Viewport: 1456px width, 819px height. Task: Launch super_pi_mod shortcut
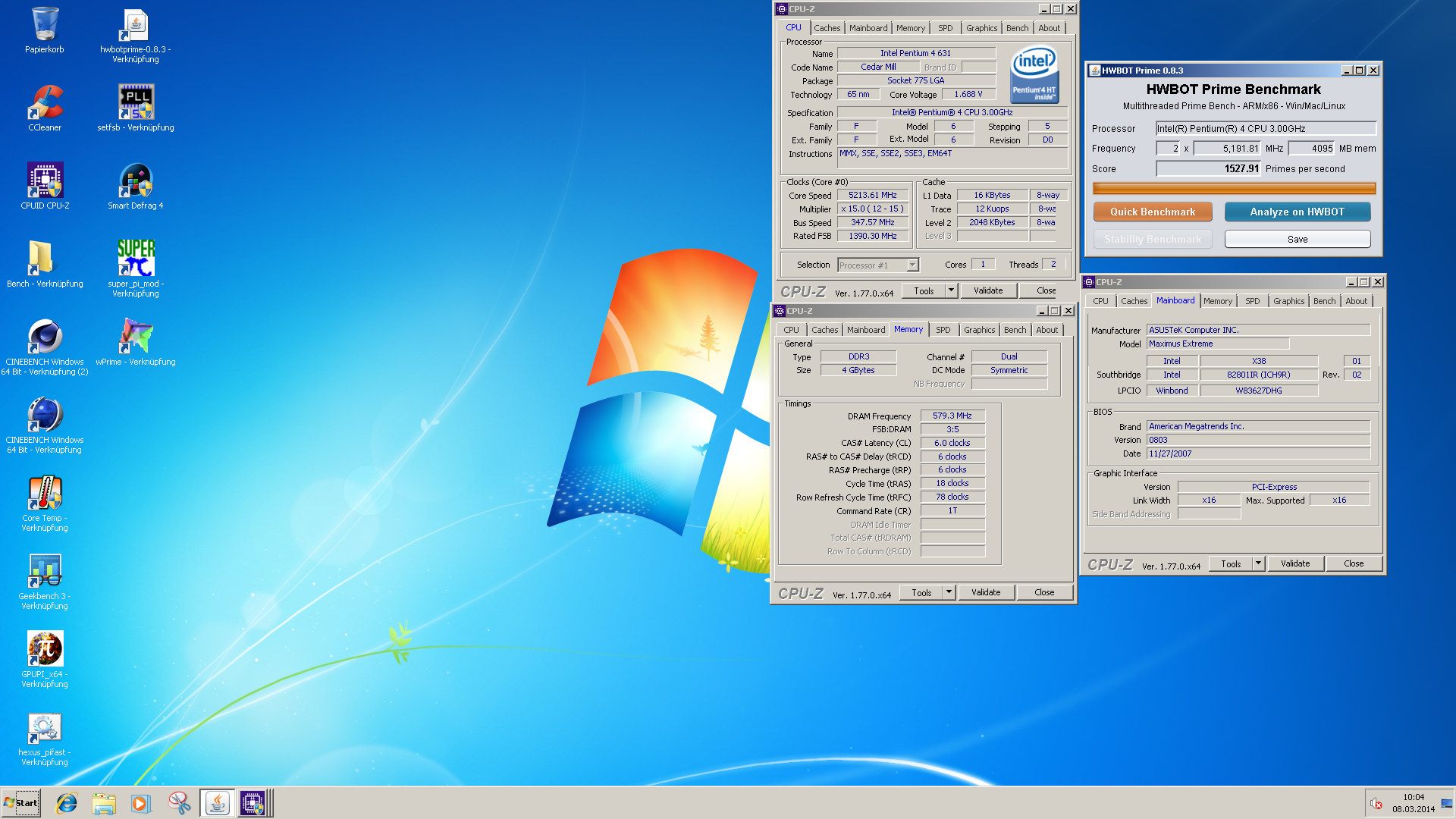click(136, 268)
